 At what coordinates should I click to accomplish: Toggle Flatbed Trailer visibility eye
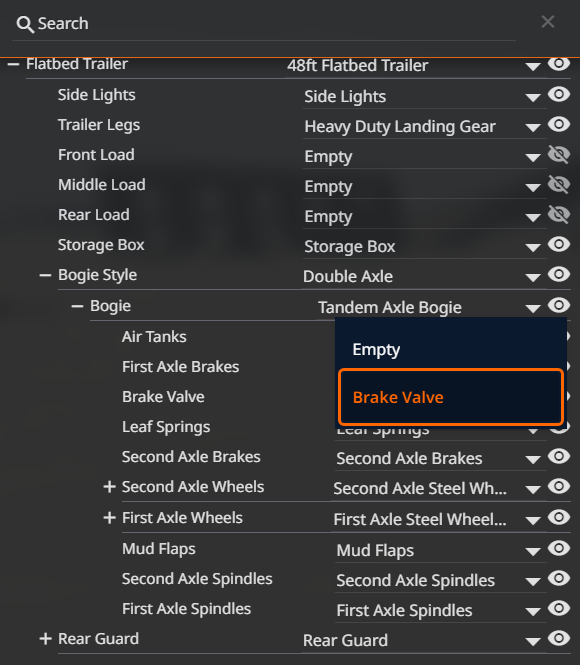559,64
